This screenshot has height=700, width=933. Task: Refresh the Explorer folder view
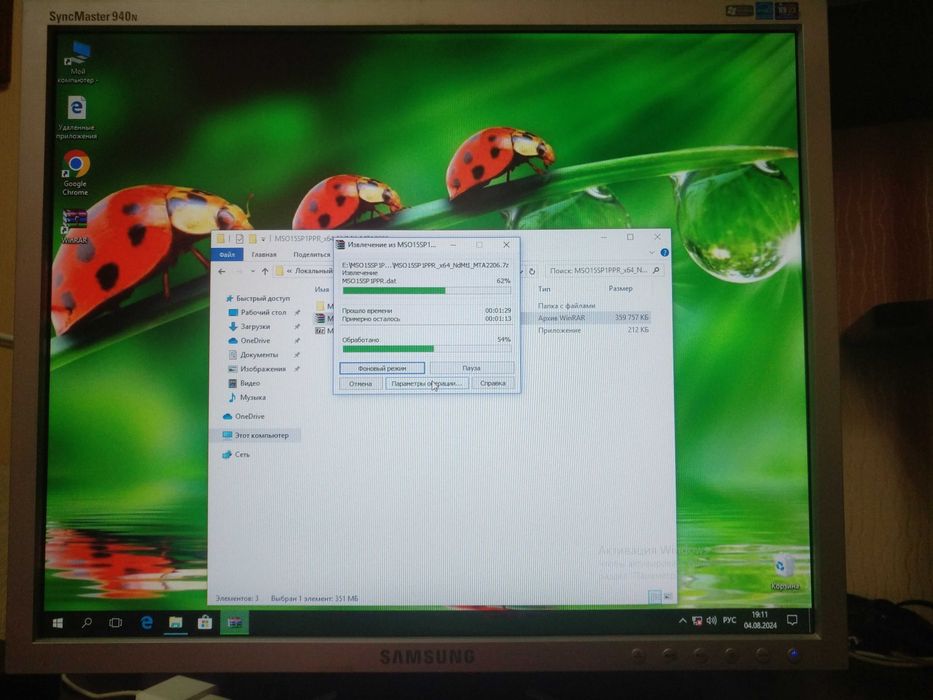[532, 271]
